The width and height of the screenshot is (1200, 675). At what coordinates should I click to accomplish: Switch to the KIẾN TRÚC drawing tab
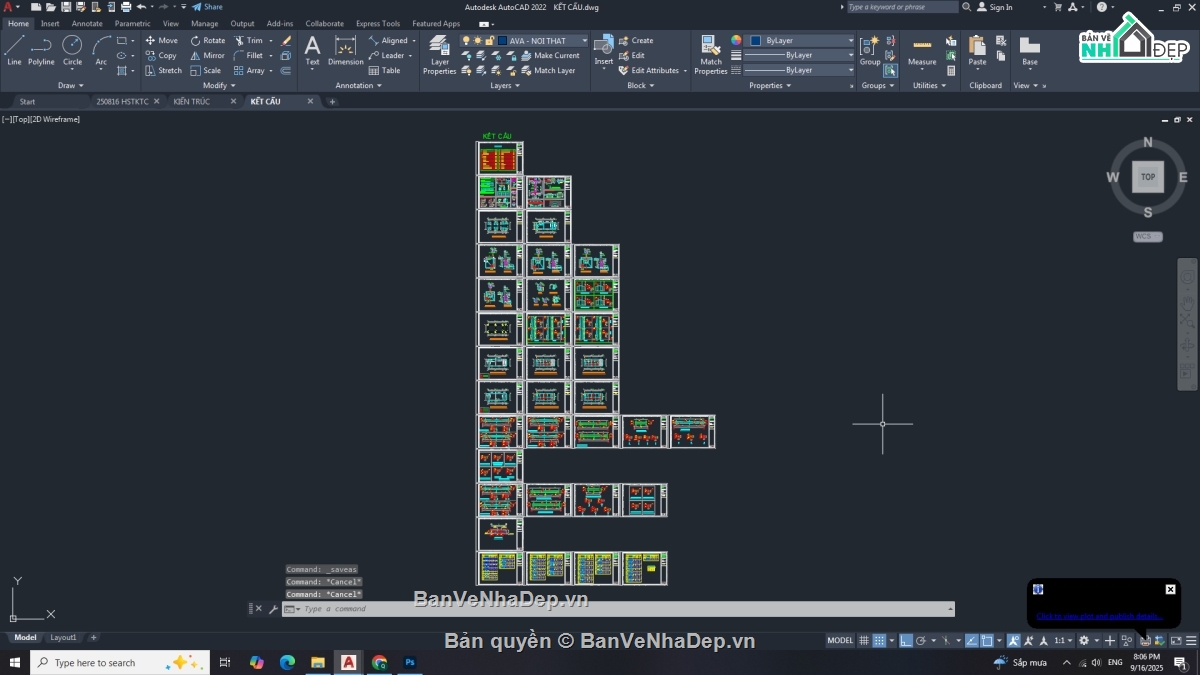192,101
